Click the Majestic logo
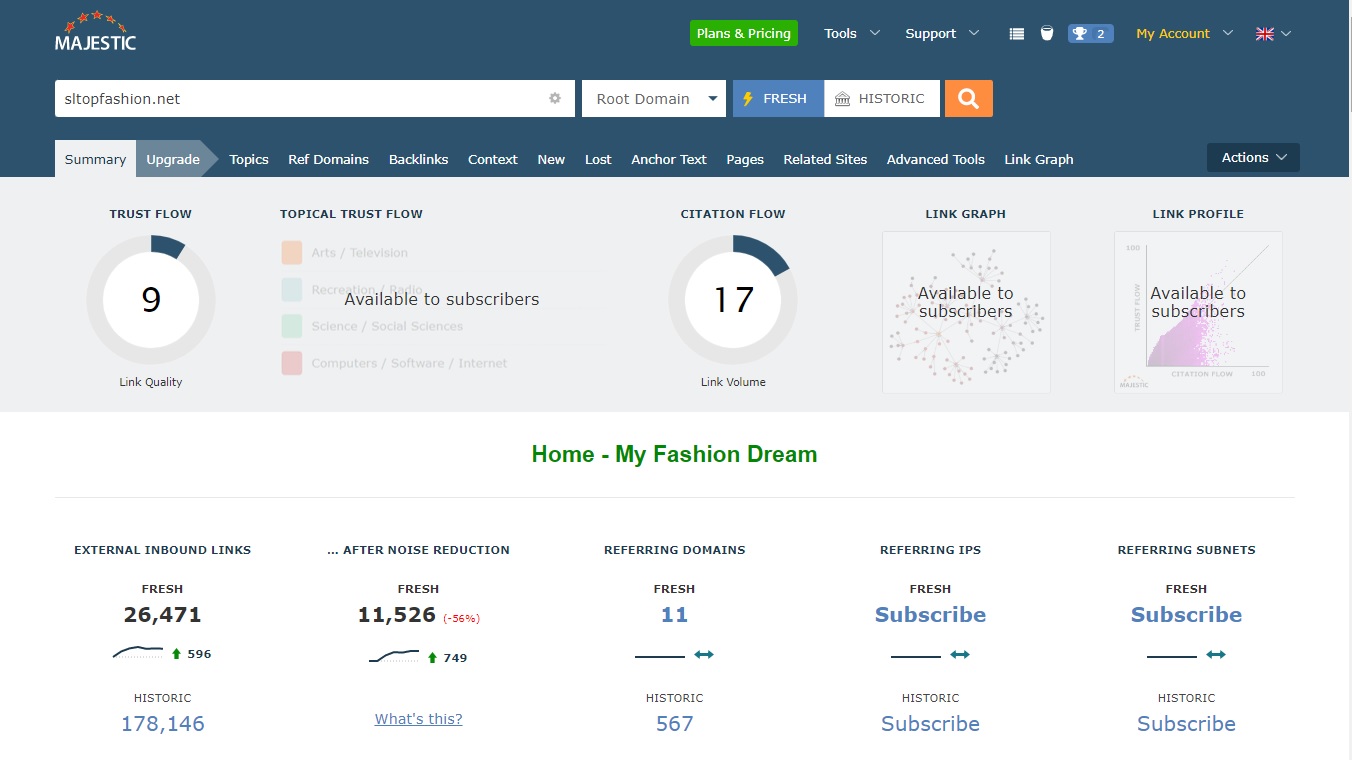The width and height of the screenshot is (1352, 760). [95, 31]
